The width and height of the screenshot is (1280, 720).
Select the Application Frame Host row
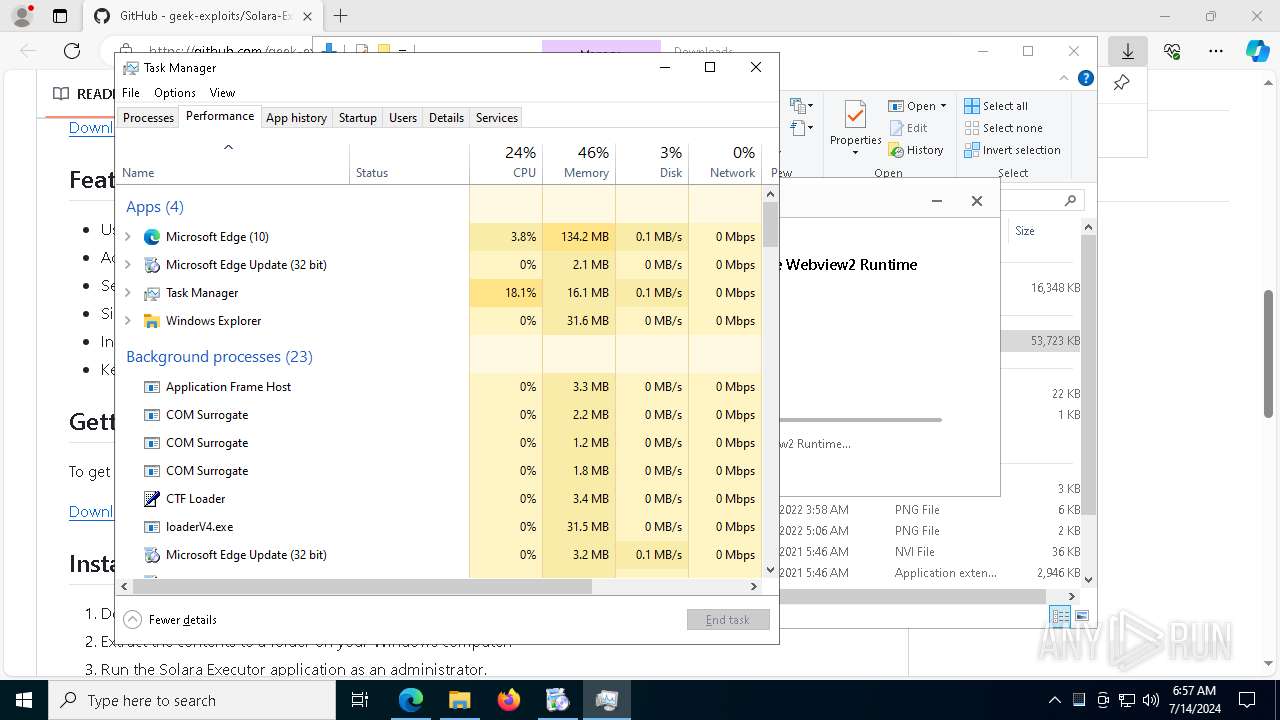pos(439,387)
